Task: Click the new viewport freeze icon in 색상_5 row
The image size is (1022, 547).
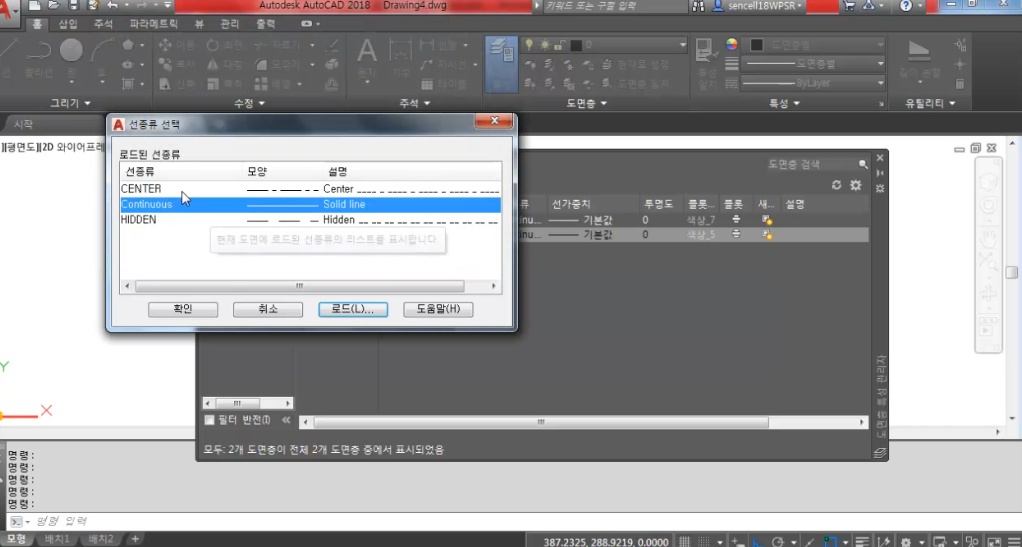Action: [767, 235]
